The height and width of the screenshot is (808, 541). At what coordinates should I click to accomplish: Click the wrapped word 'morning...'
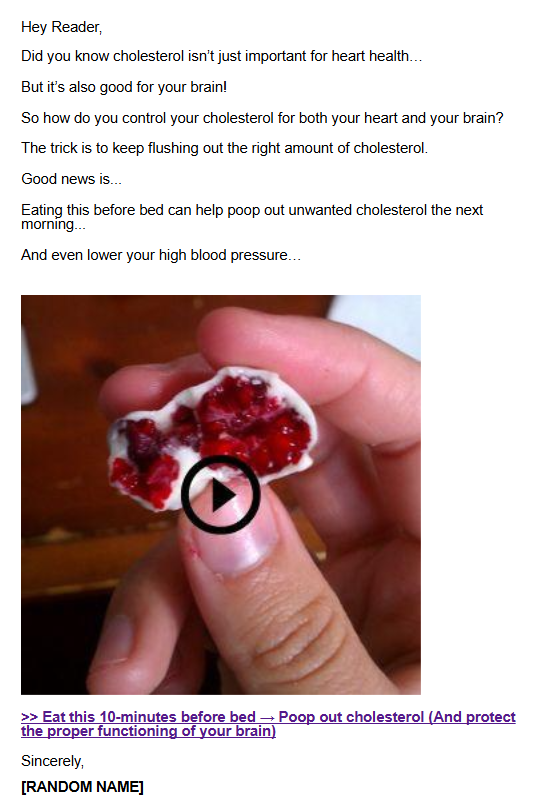tap(54, 225)
